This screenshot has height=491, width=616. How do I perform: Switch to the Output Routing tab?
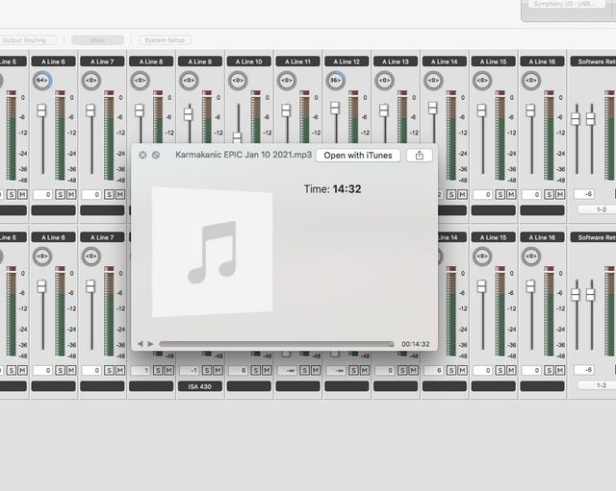tap(28, 40)
